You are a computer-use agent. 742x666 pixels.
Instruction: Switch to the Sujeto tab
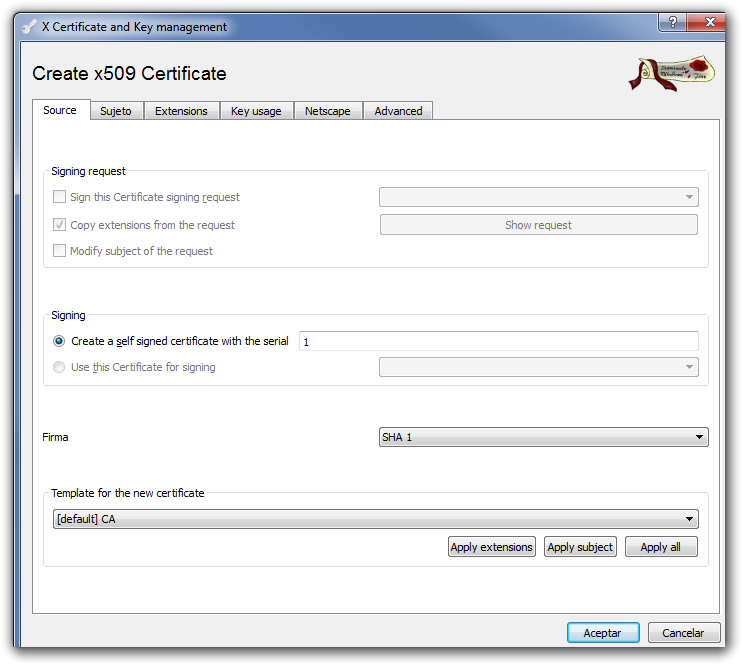116,111
